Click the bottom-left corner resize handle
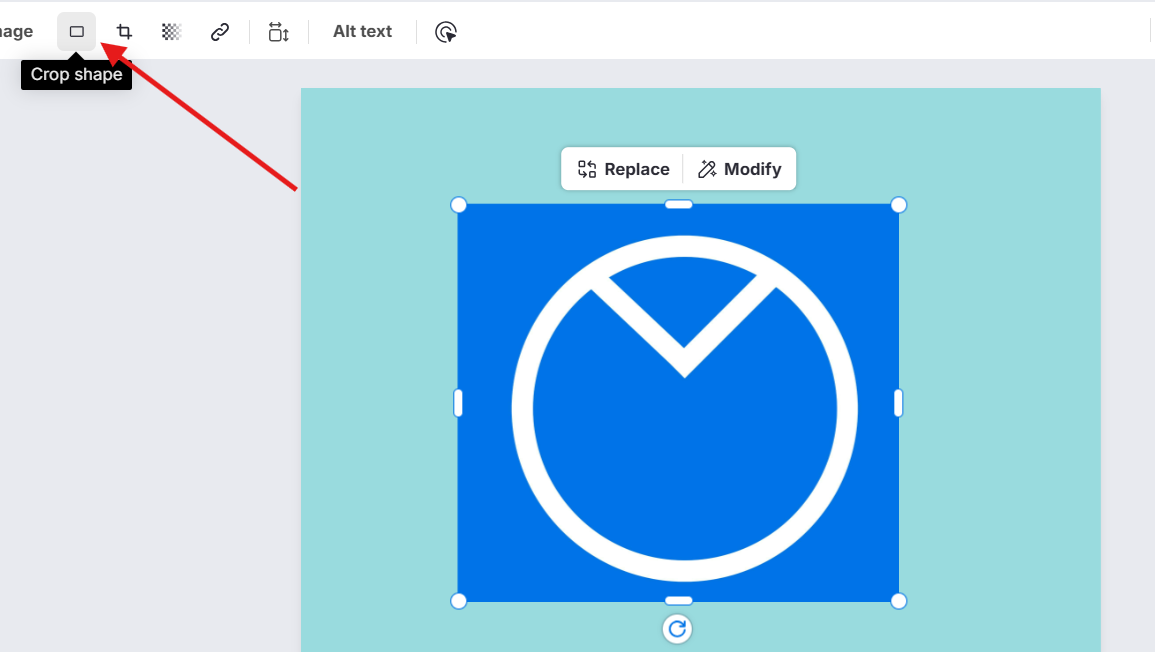Screen dimensions: 1155x652 pos(459,600)
